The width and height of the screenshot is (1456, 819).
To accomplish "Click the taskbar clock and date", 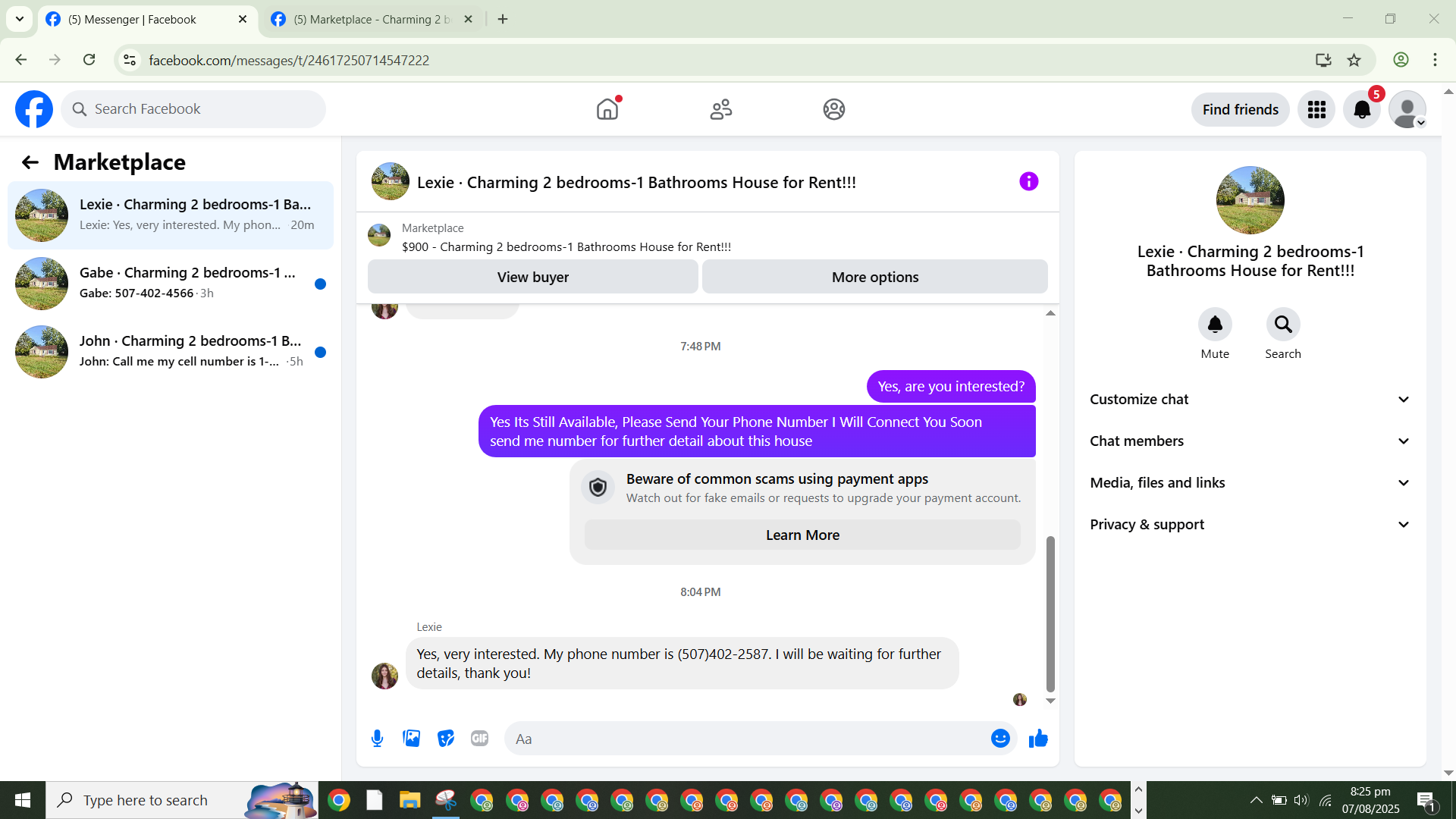I will pyautogui.click(x=1371, y=801).
